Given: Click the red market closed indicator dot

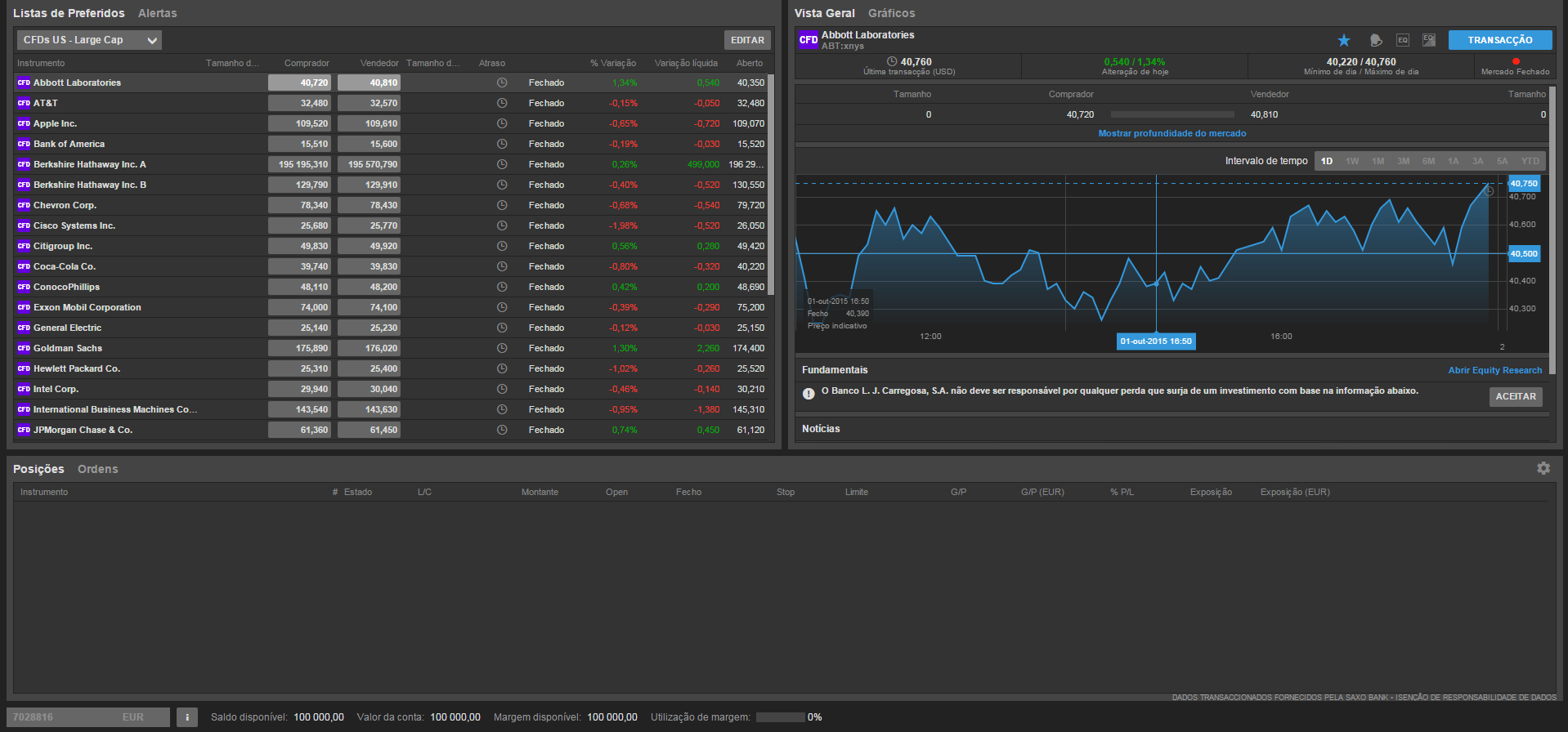Looking at the screenshot, I should coord(1516,61).
